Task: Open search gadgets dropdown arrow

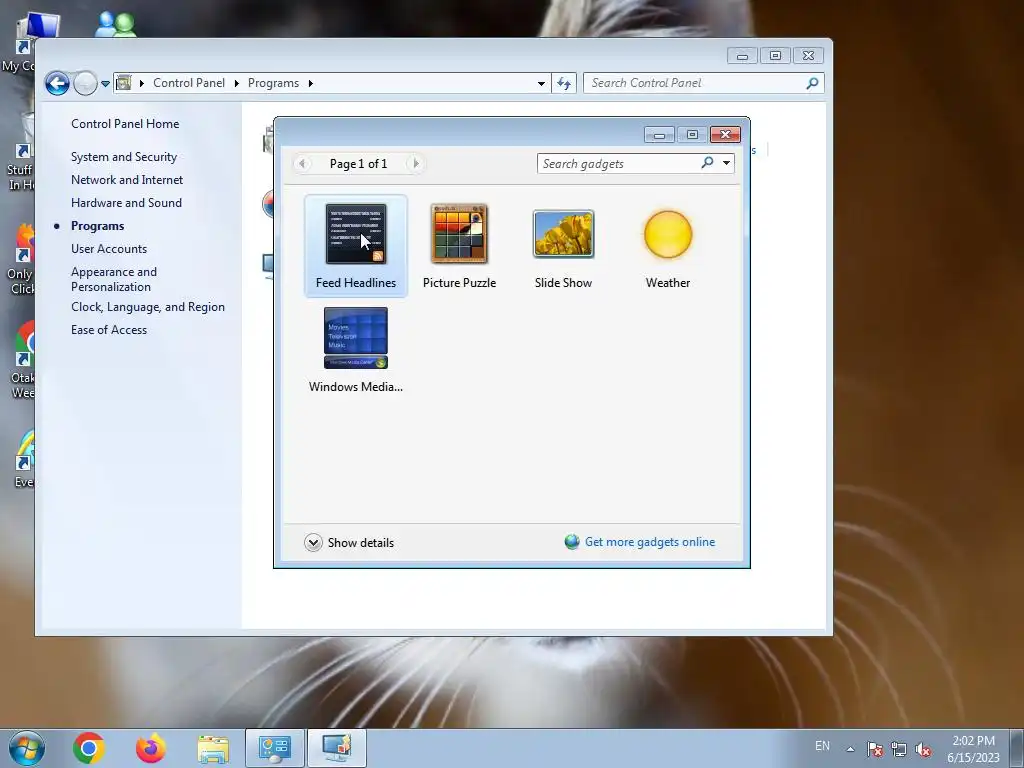Action: click(x=726, y=163)
